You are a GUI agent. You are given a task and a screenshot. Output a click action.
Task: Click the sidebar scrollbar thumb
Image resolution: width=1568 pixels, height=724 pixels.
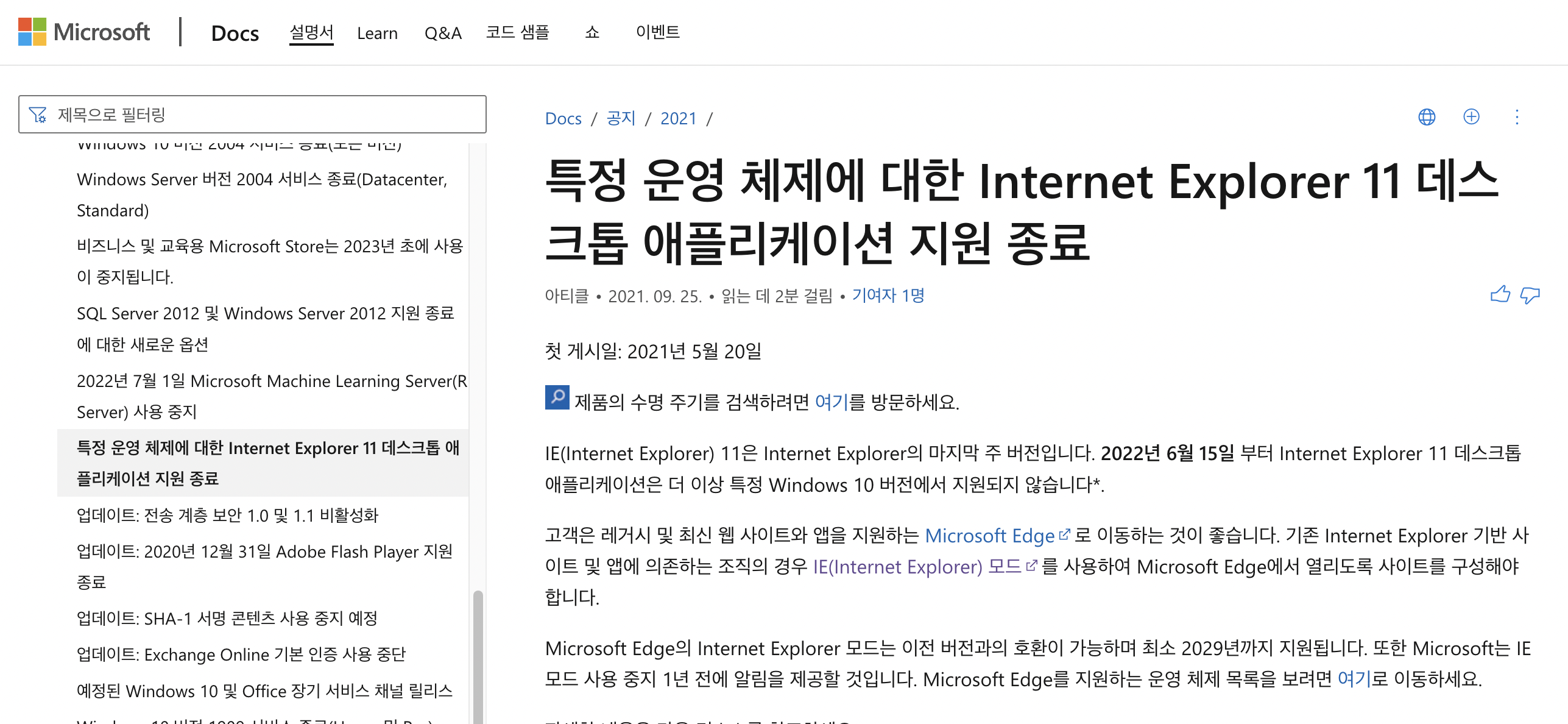pyautogui.click(x=478, y=657)
